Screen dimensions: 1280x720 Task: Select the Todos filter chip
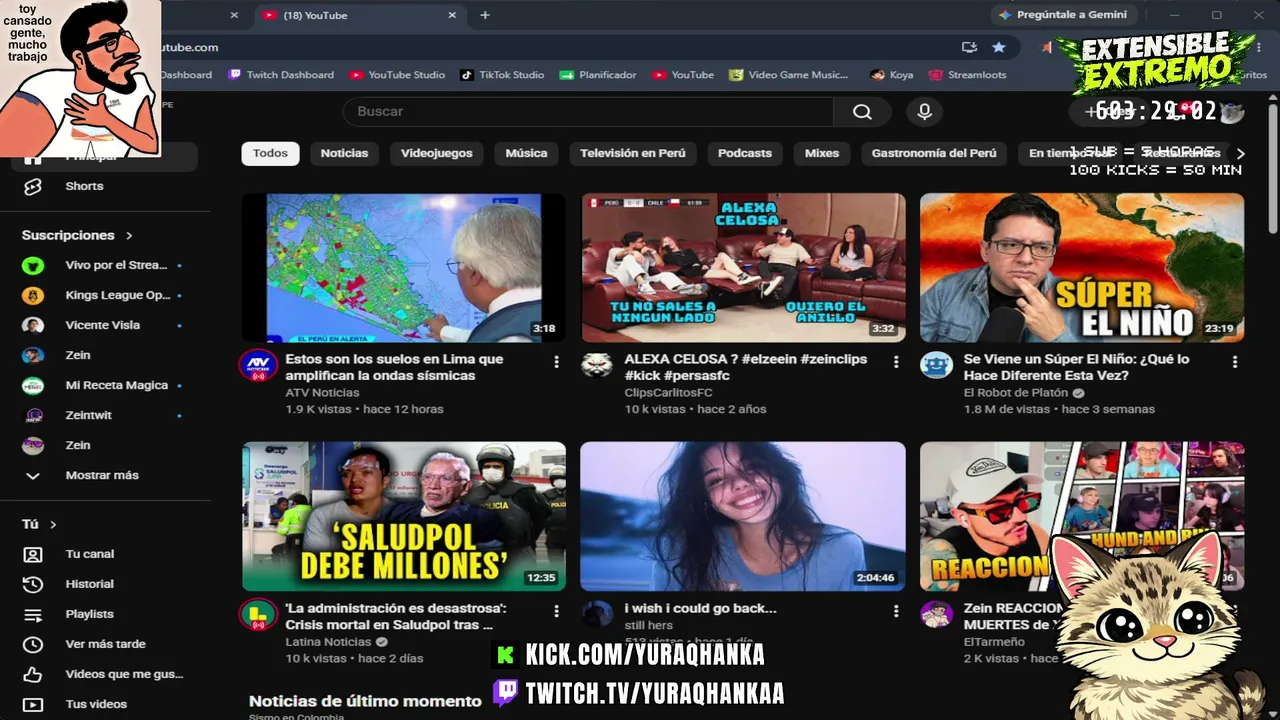270,153
